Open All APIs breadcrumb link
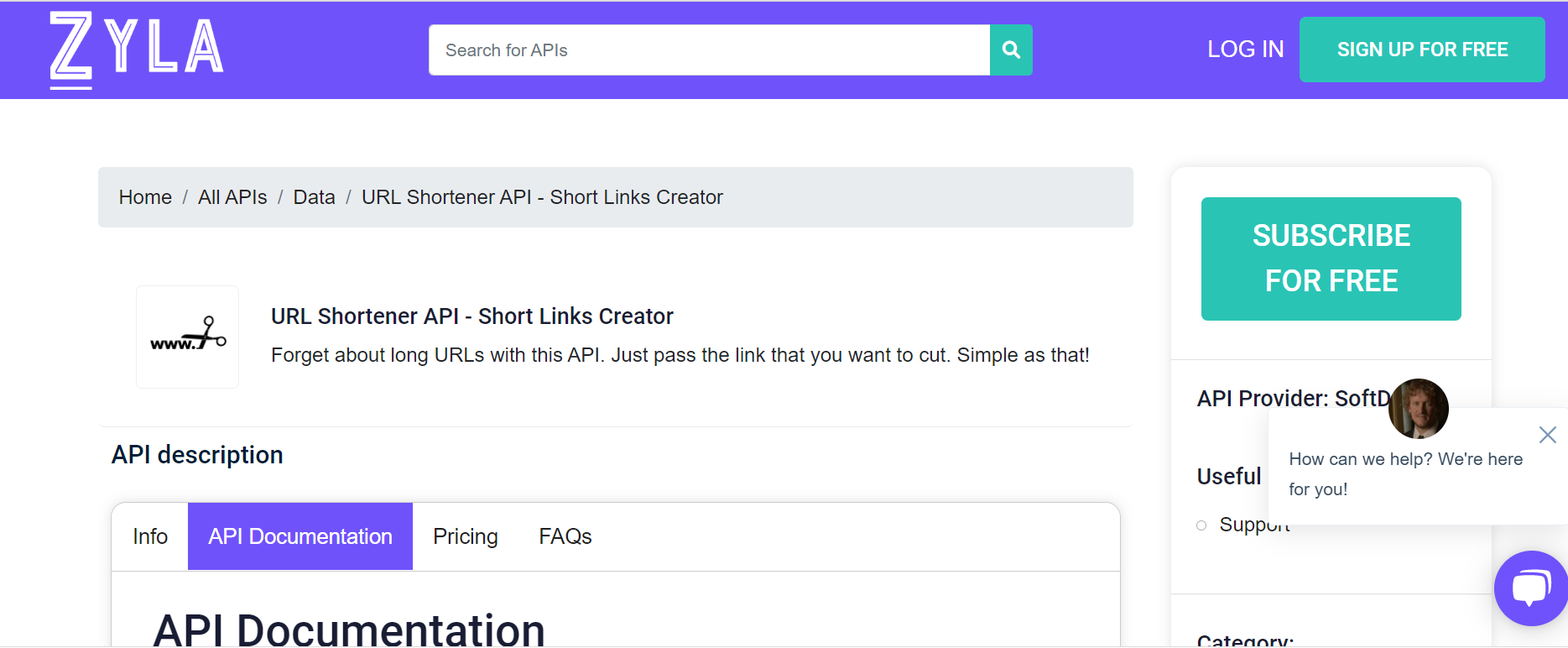 pyautogui.click(x=232, y=197)
